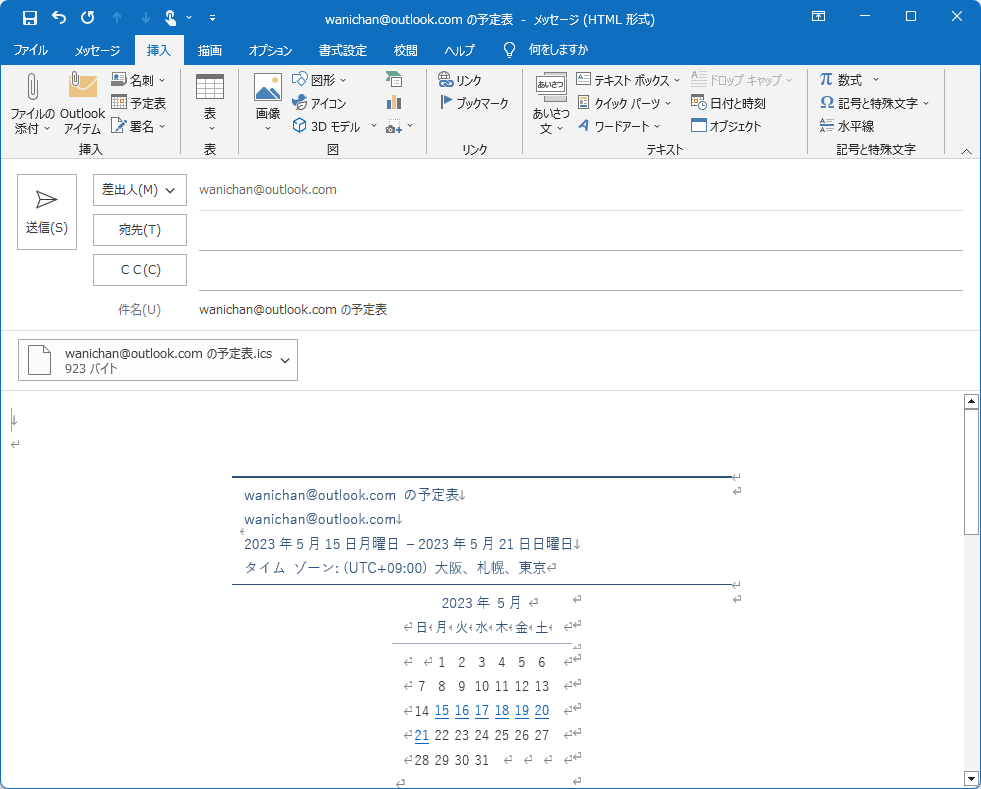Click the ribbon display options icon
This screenshot has height=789, width=981.
pos(818,16)
